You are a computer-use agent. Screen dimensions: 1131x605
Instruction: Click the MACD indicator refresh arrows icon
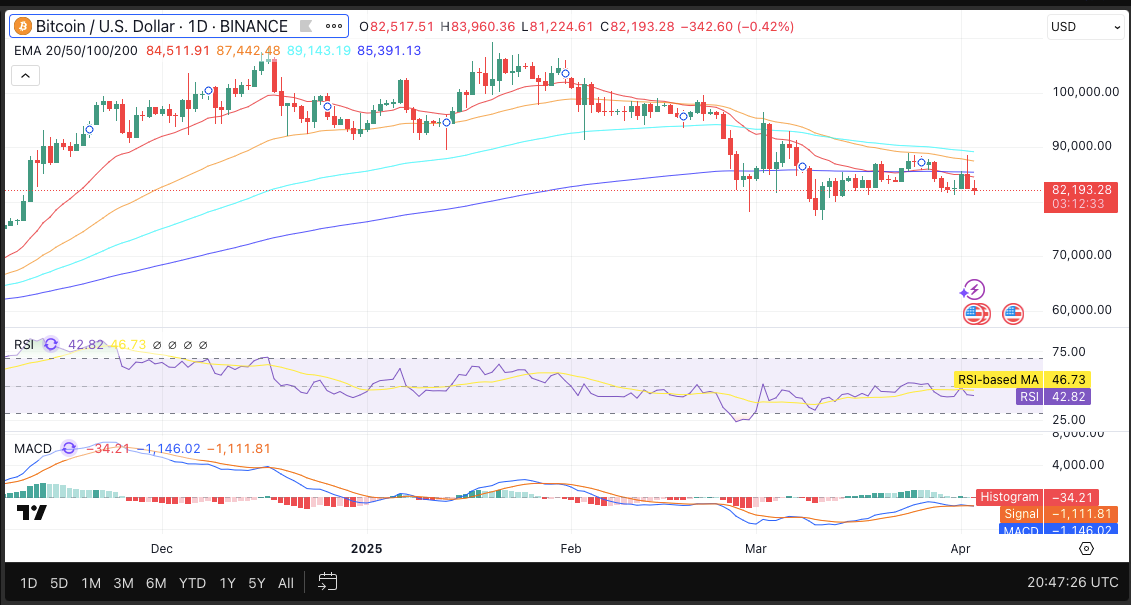click(x=69, y=449)
